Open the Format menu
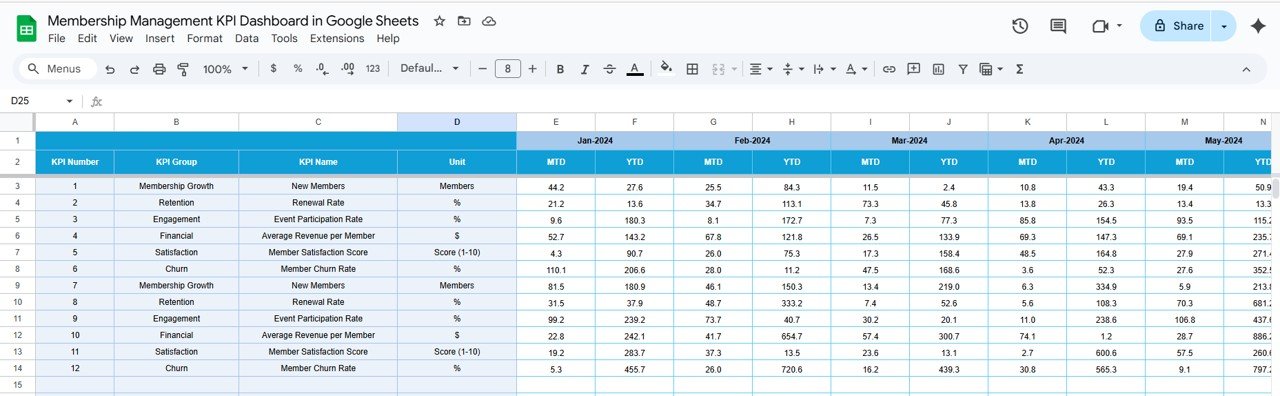The height and width of the screenshot is (396, 1280). point(205,38)
